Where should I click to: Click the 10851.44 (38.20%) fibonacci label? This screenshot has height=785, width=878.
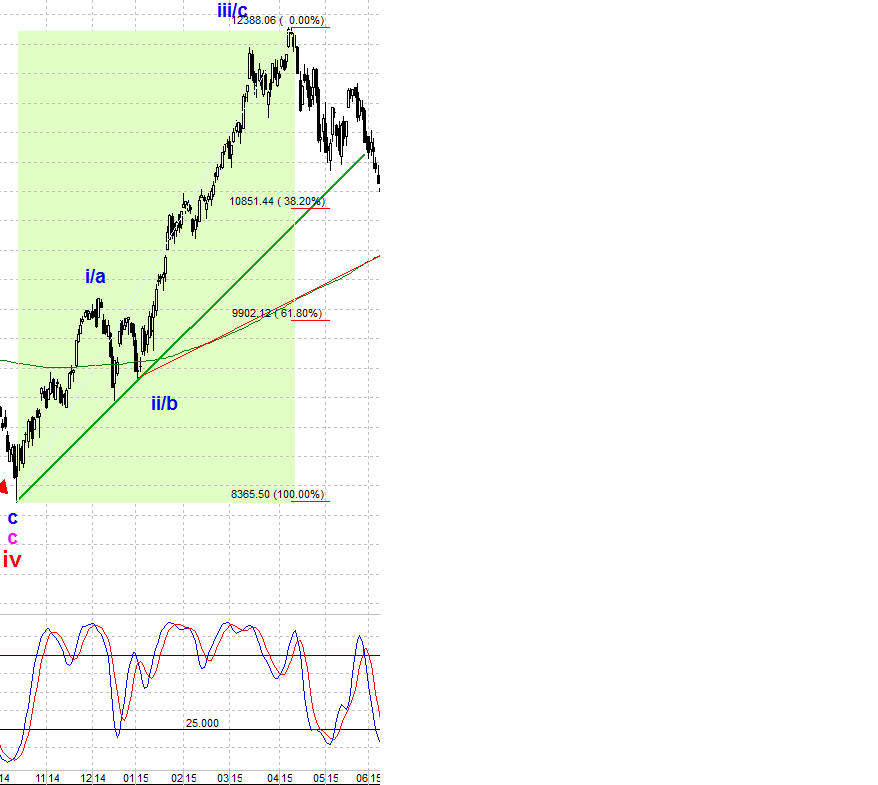point(276,199)
